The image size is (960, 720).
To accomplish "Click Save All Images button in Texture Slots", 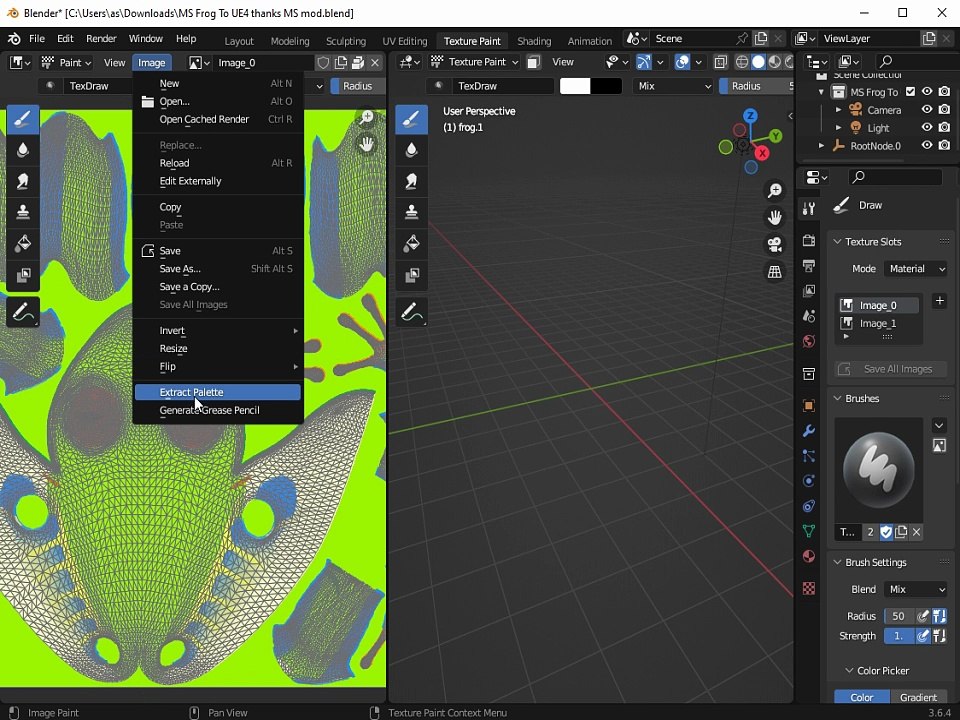I will point(891,369).
